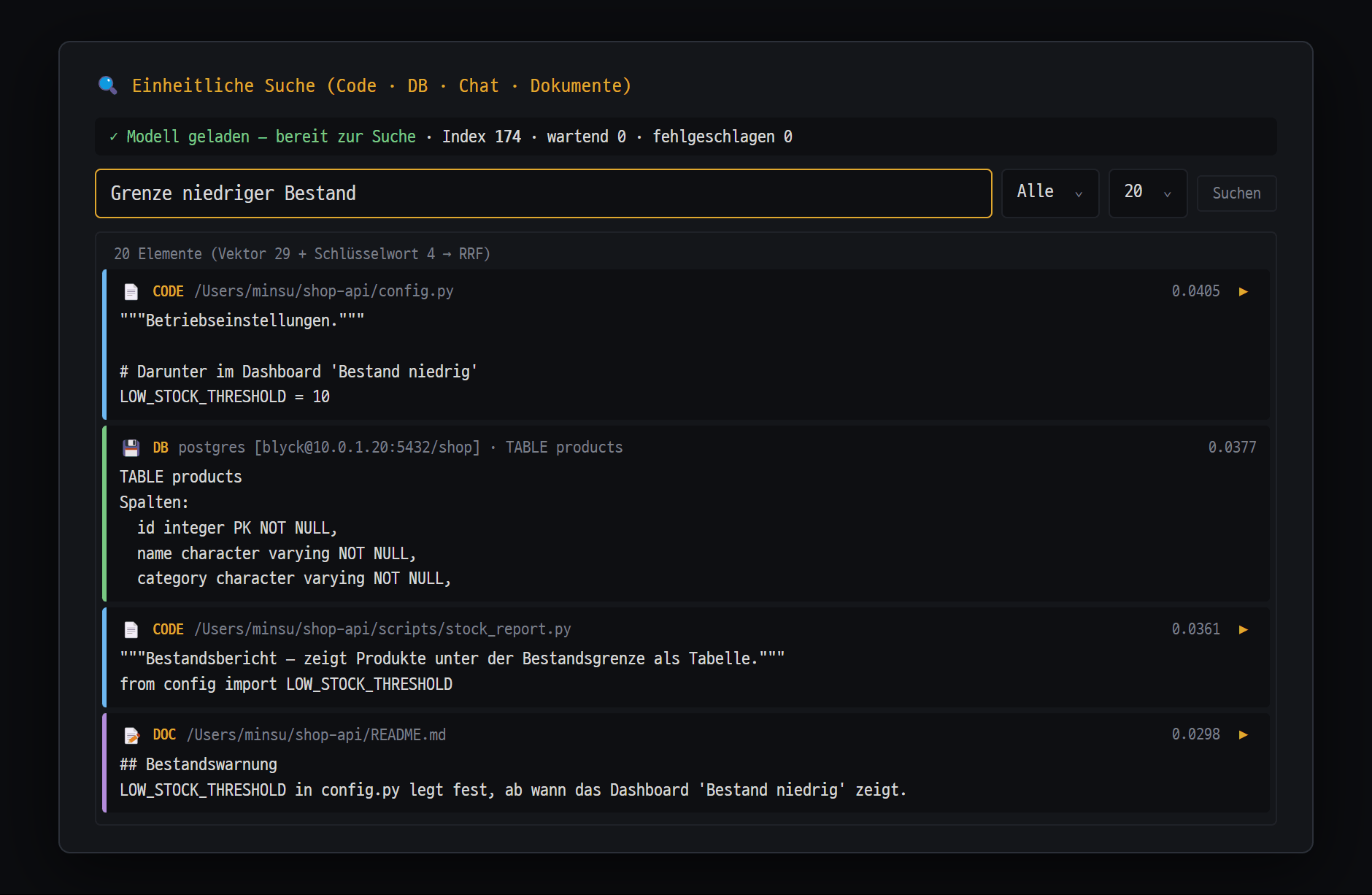Open the shop-api/README.md path
The image size is (1372, 895).
click(x=316, y=735)
